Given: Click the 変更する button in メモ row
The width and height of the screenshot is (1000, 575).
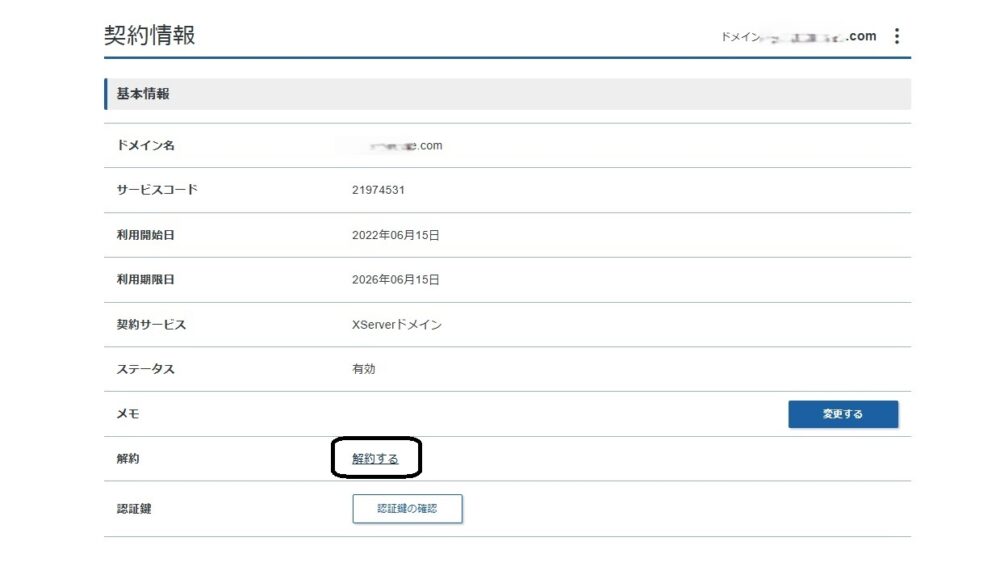Looking at the screenshot, I should (x=842, y=414).
